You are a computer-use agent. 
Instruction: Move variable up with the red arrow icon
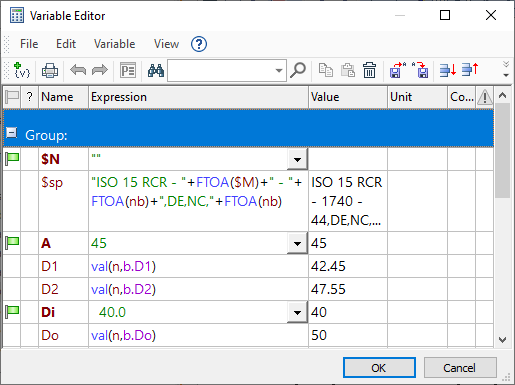click(470, 70)
